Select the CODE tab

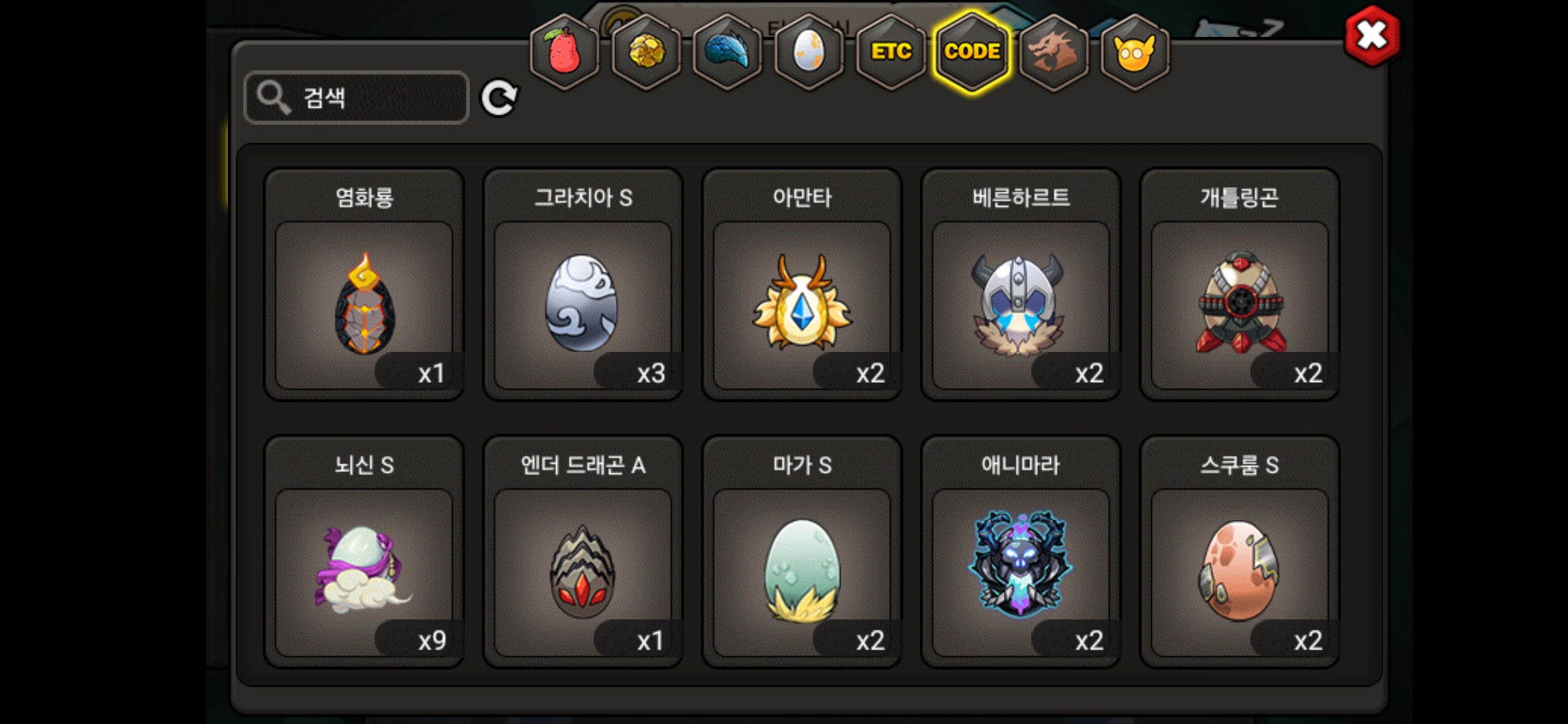point(972,52)
